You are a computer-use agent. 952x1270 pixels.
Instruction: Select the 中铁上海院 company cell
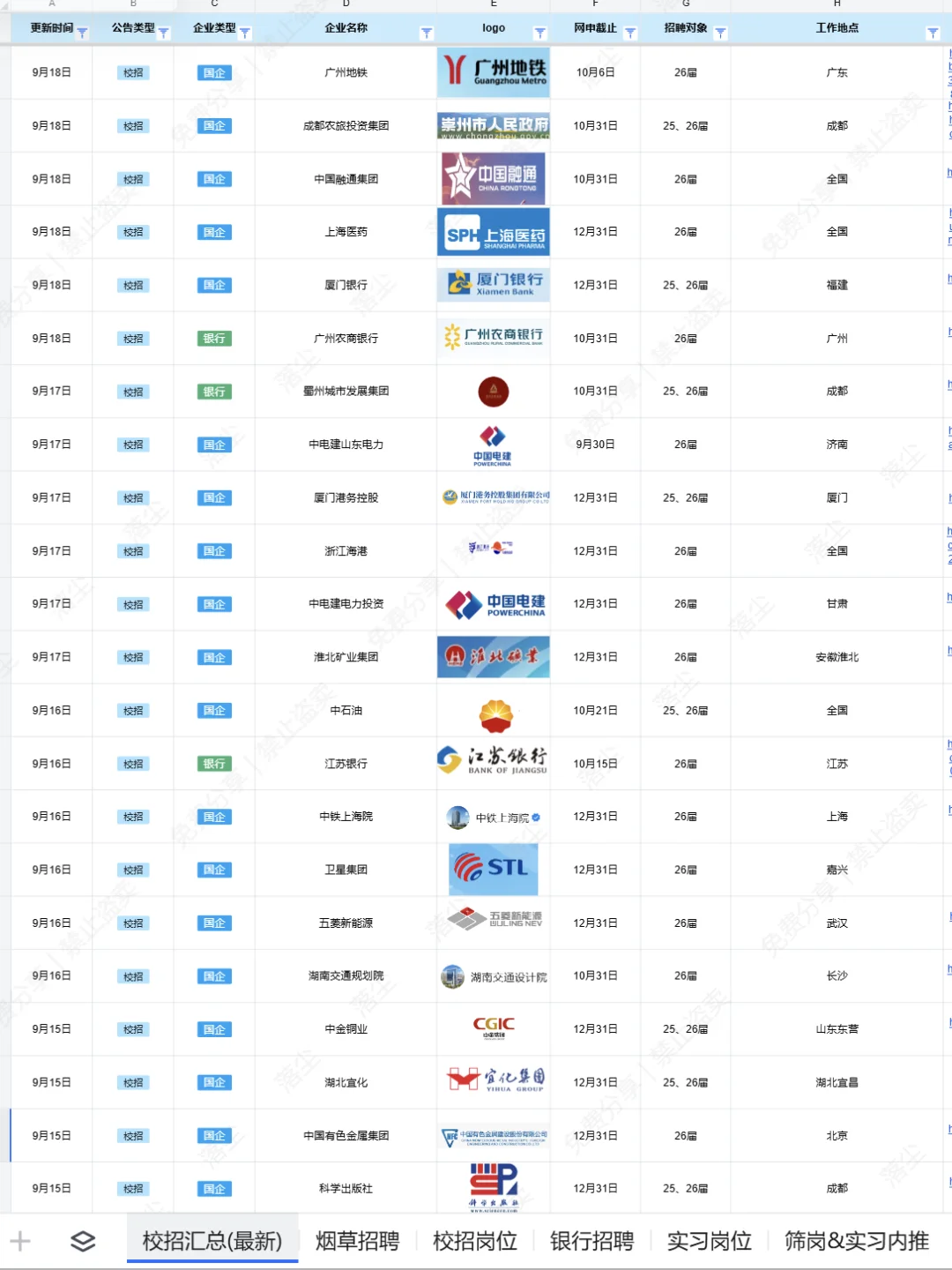click(346, 817)
